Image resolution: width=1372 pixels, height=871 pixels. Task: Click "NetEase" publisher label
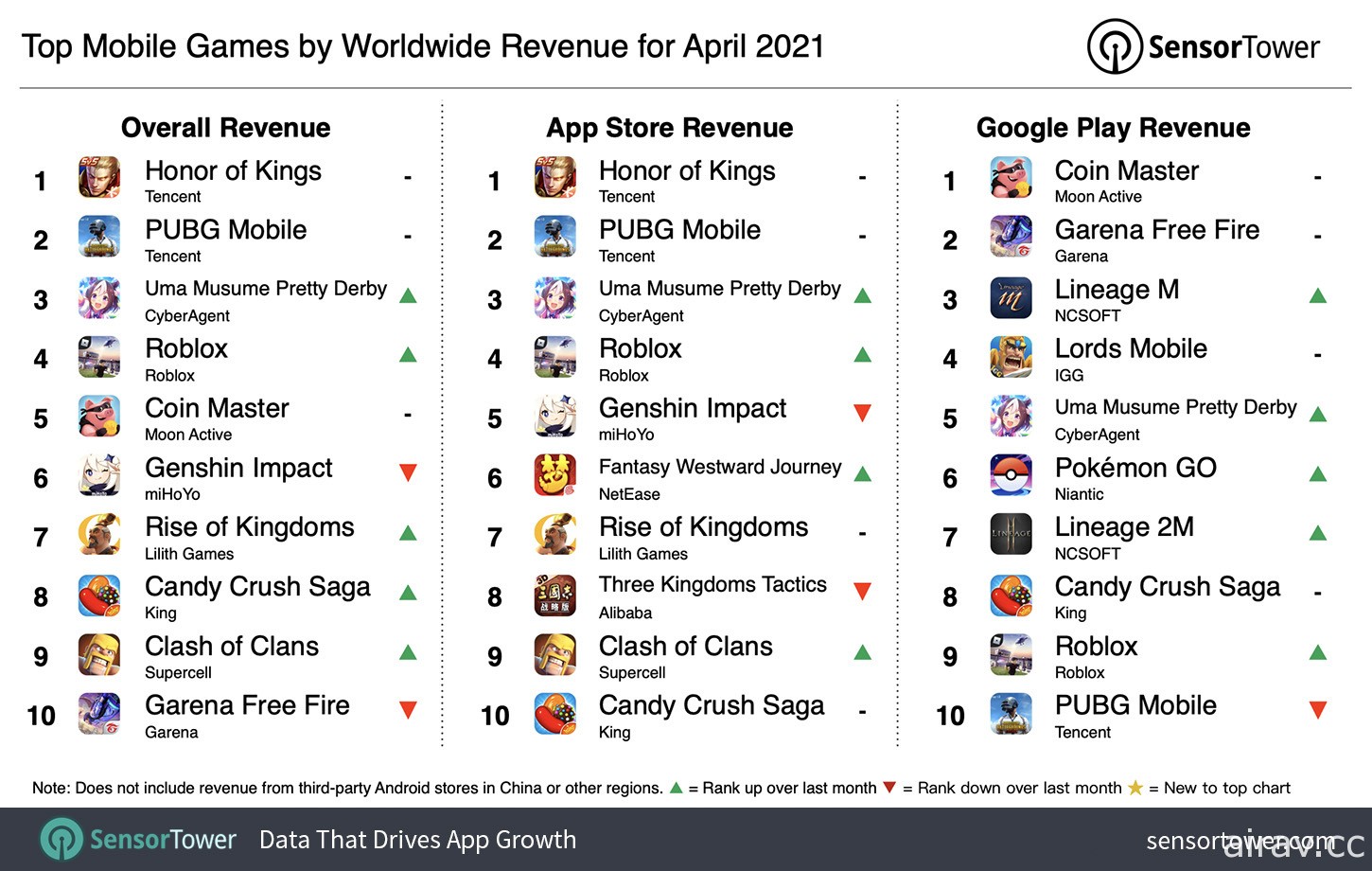pyautogui.click(x=629, y=494)
